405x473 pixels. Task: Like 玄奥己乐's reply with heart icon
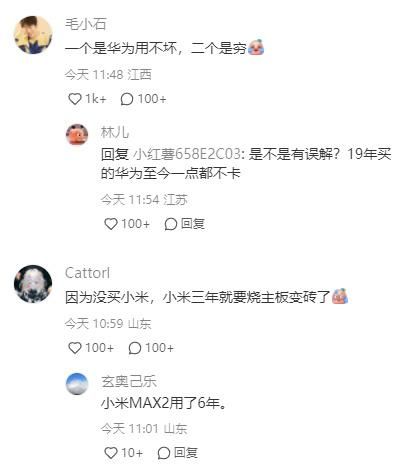(111, 453)
